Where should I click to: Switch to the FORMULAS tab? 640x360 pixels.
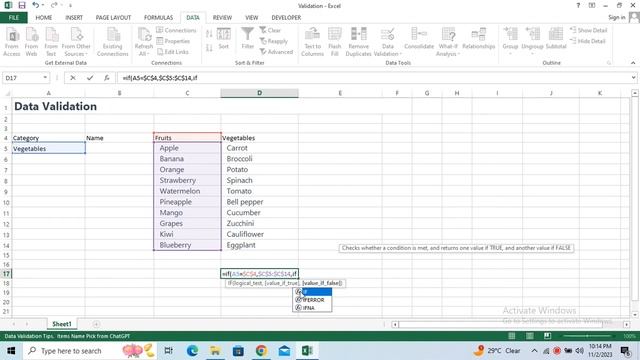click(158, 18)
